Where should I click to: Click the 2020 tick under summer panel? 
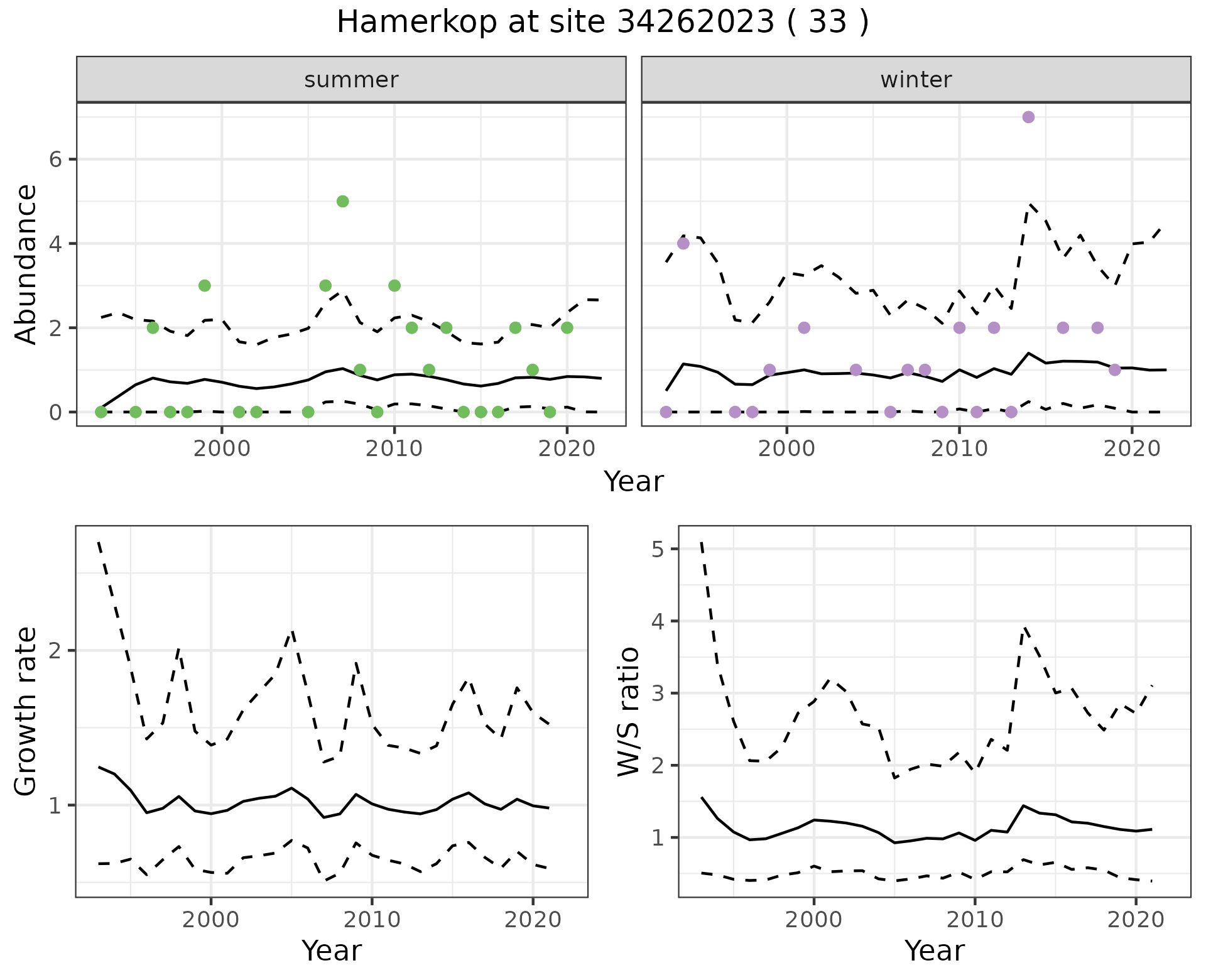point(567,449)
